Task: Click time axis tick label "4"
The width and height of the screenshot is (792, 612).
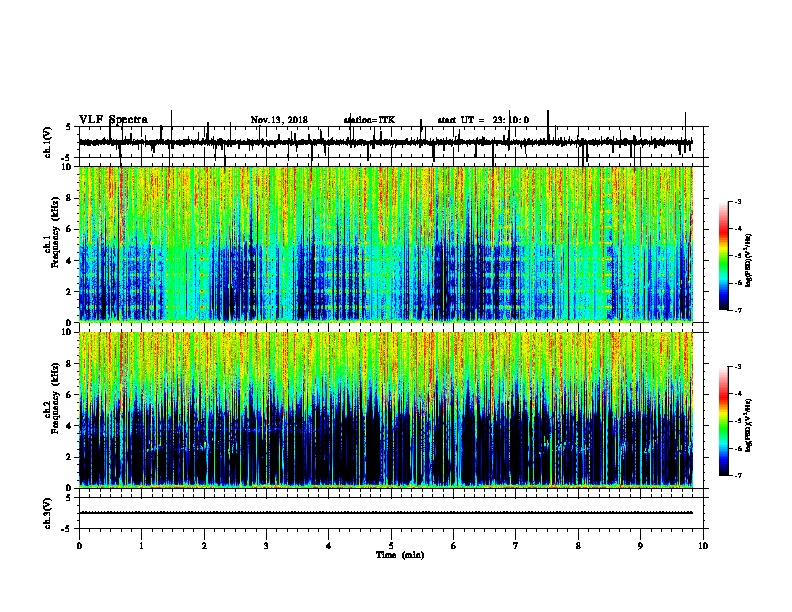Action: 329,546
